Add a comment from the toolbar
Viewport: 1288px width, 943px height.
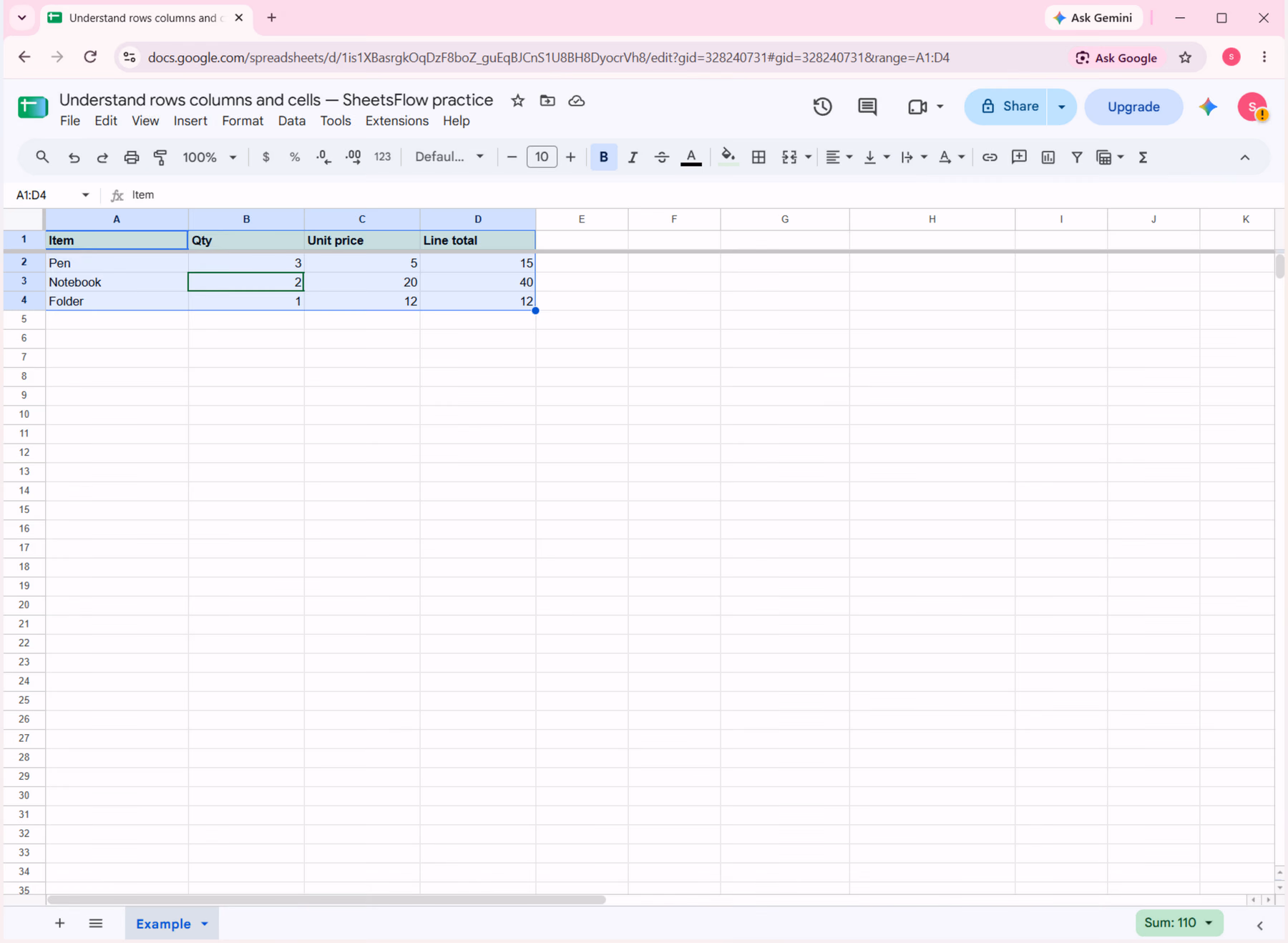pos(1019,157)
